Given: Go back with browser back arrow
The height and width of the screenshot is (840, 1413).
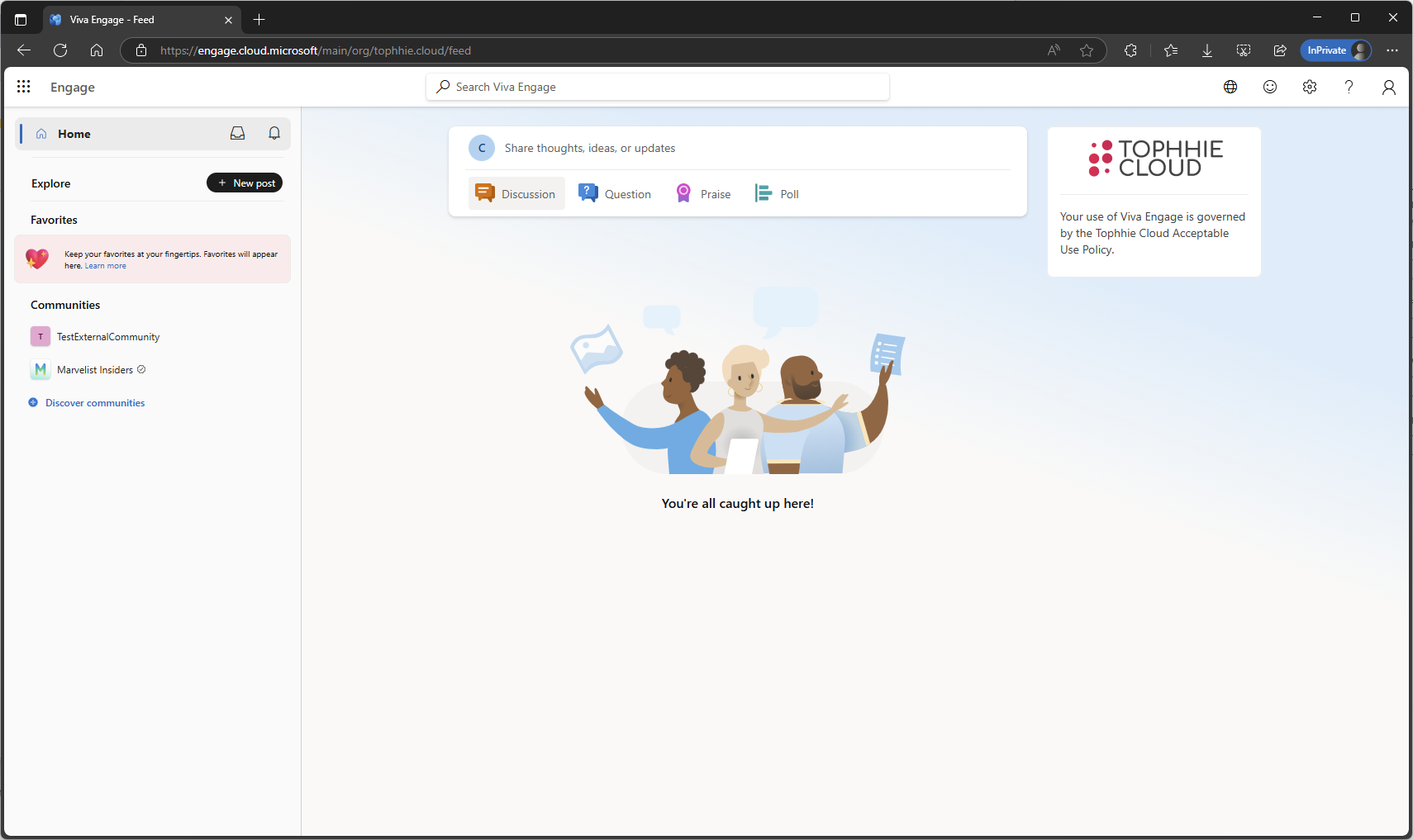Looking at the screenshot, I should coord(24,50).
